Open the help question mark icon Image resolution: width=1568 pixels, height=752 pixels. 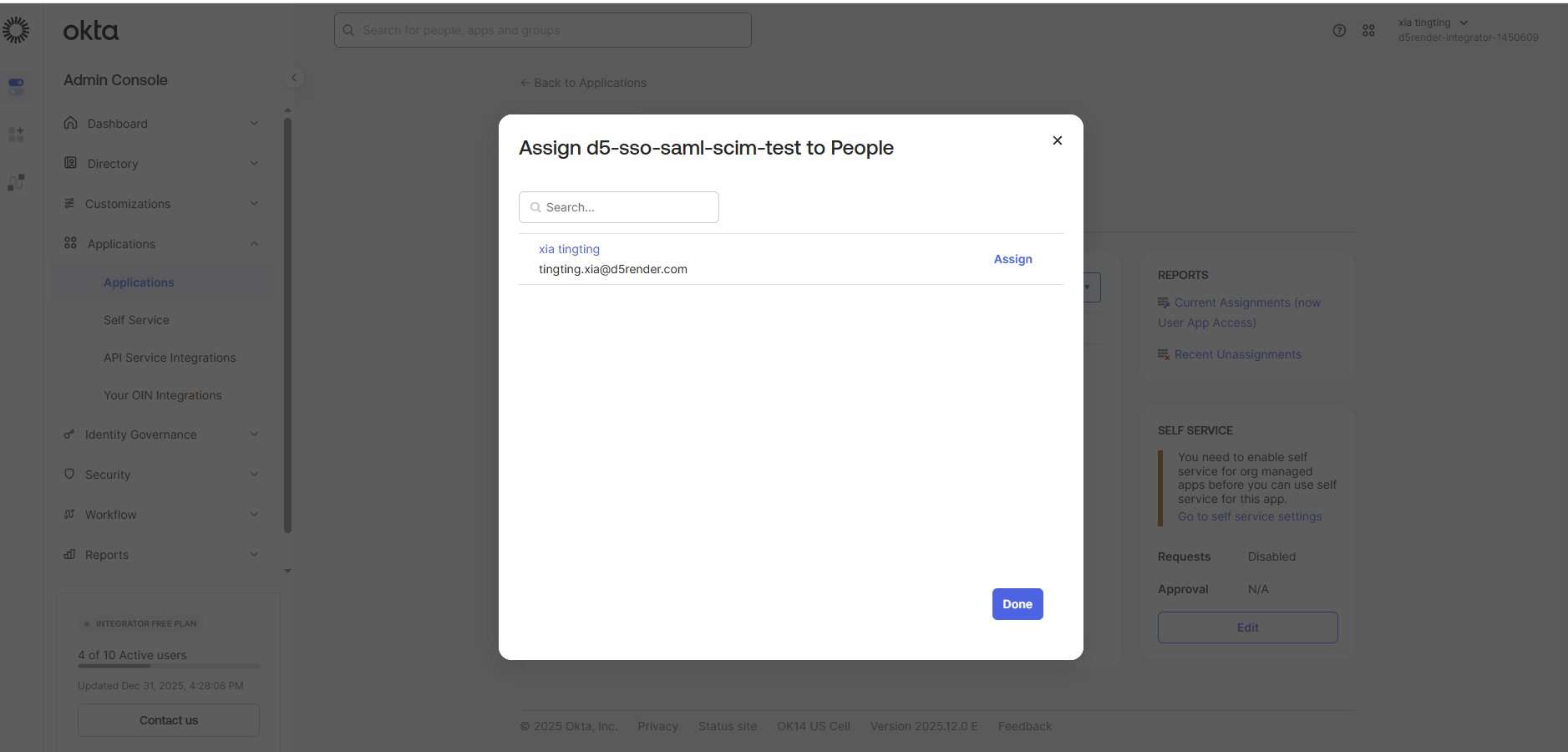point(1339,31)
